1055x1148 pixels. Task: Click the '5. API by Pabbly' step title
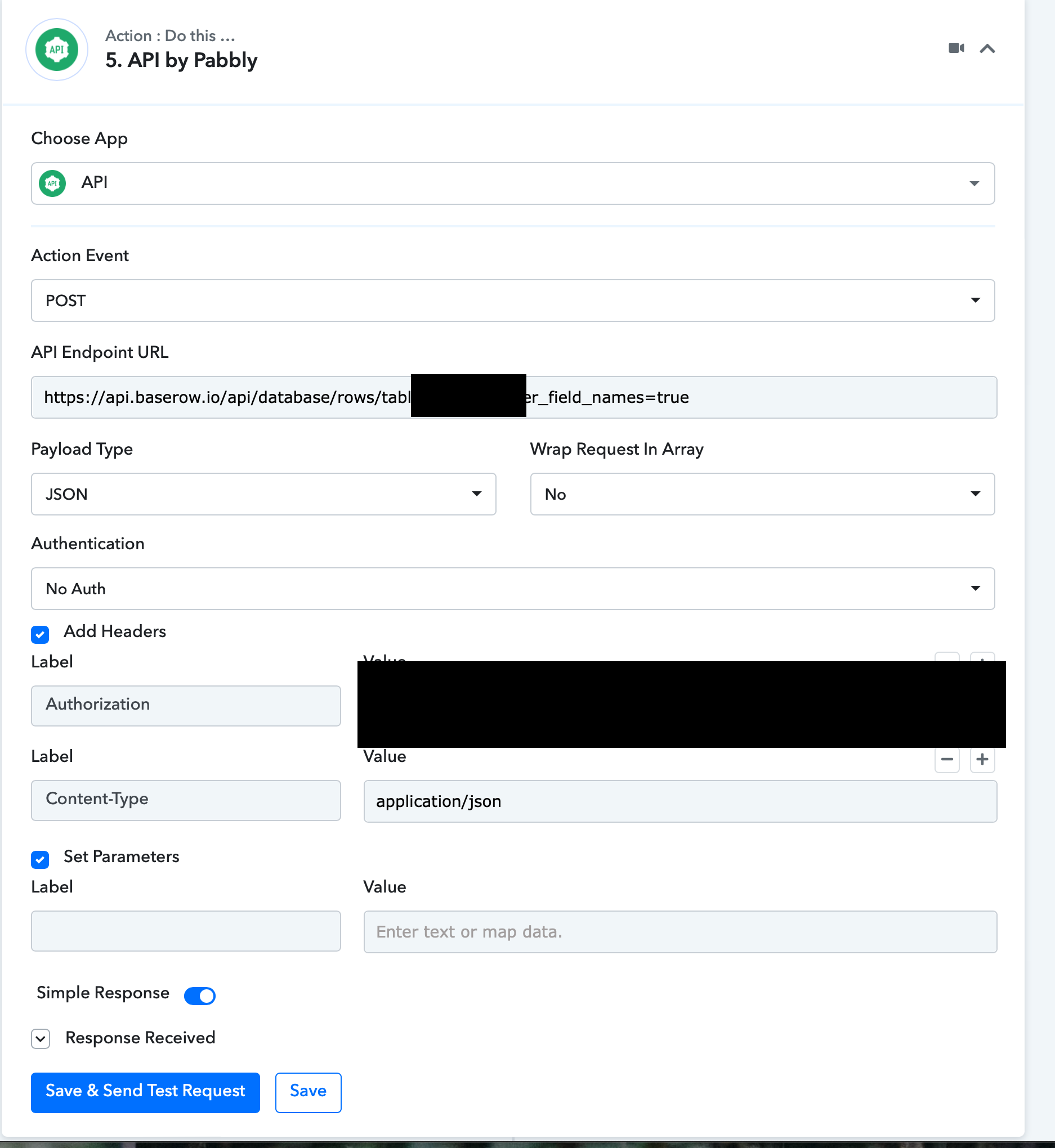pyautogui.click(x=181, y=60)
